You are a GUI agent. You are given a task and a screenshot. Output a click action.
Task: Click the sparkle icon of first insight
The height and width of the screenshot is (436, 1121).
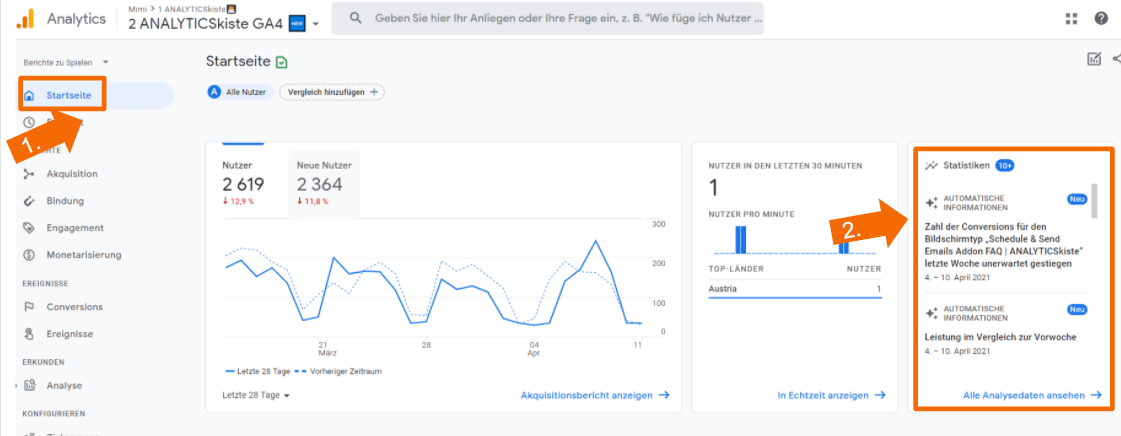[932, 203]
